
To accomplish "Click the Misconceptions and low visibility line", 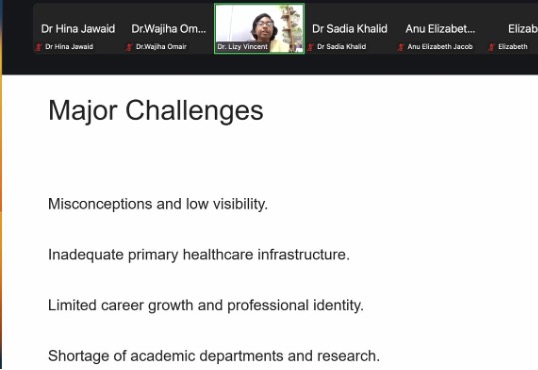I will tap(158, 204).
